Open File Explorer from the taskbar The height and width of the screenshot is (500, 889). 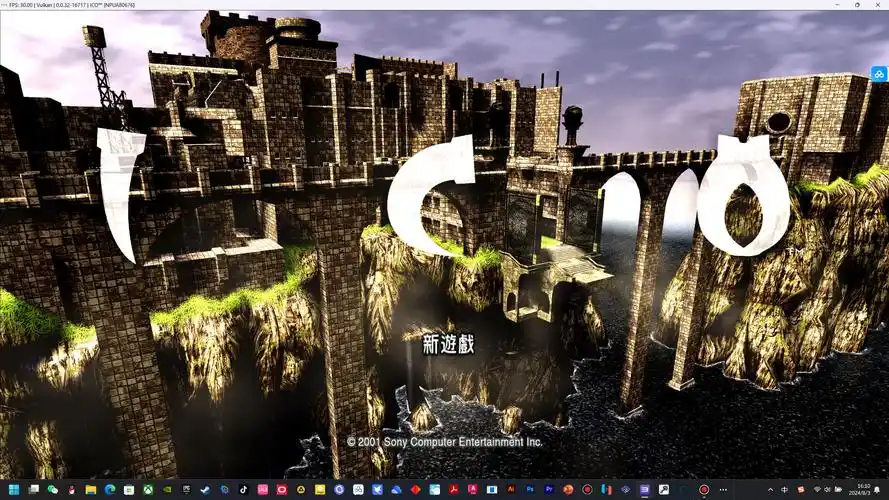pyautogui.click(x=91, y=489)
